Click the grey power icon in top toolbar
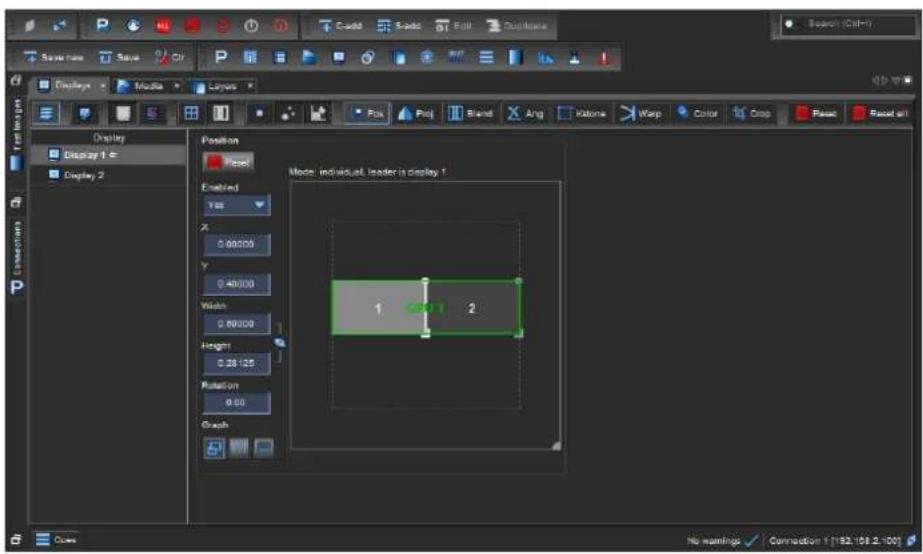 click(x=251, y=26)
